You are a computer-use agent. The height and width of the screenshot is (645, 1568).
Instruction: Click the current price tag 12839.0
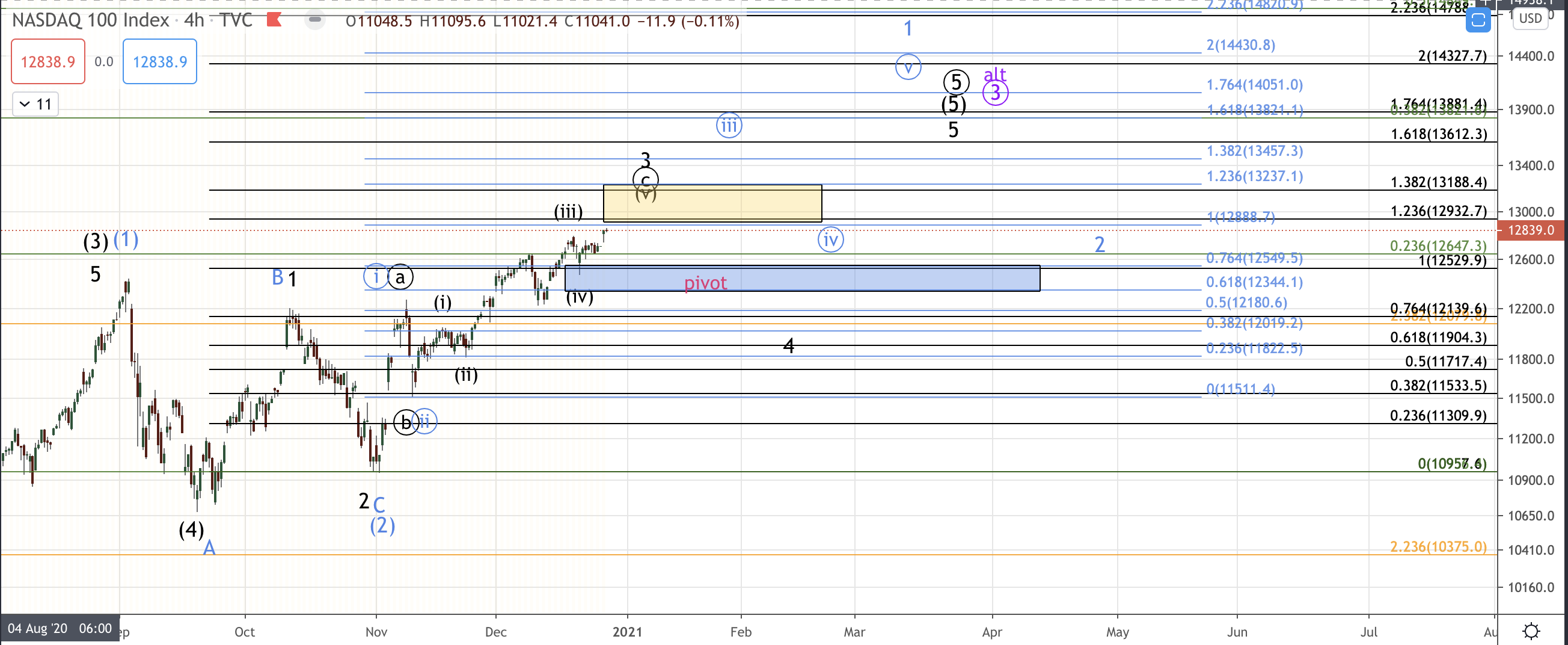click(1530, 230)
